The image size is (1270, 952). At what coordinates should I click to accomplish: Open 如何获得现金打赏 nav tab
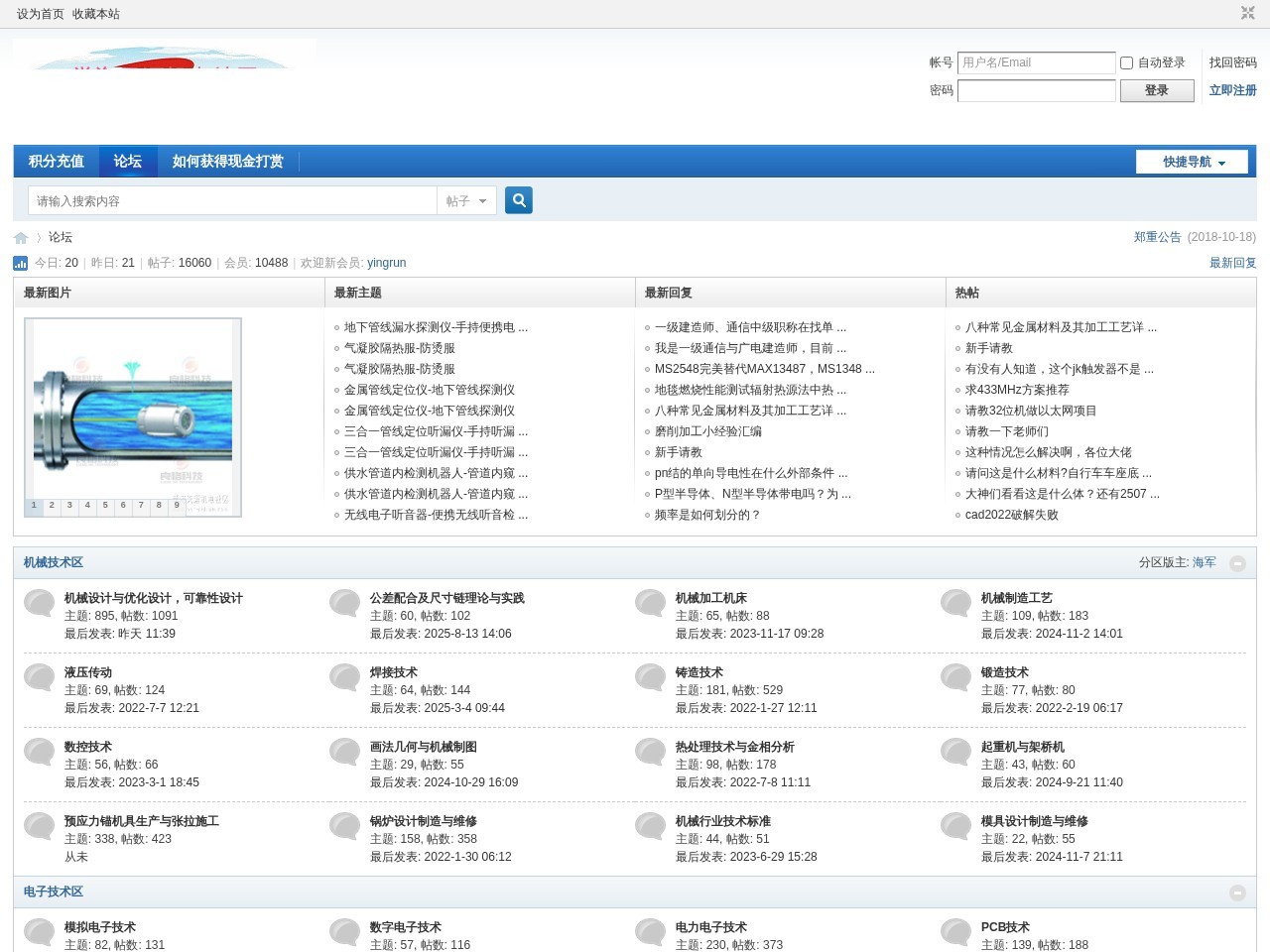pos(228,161)
